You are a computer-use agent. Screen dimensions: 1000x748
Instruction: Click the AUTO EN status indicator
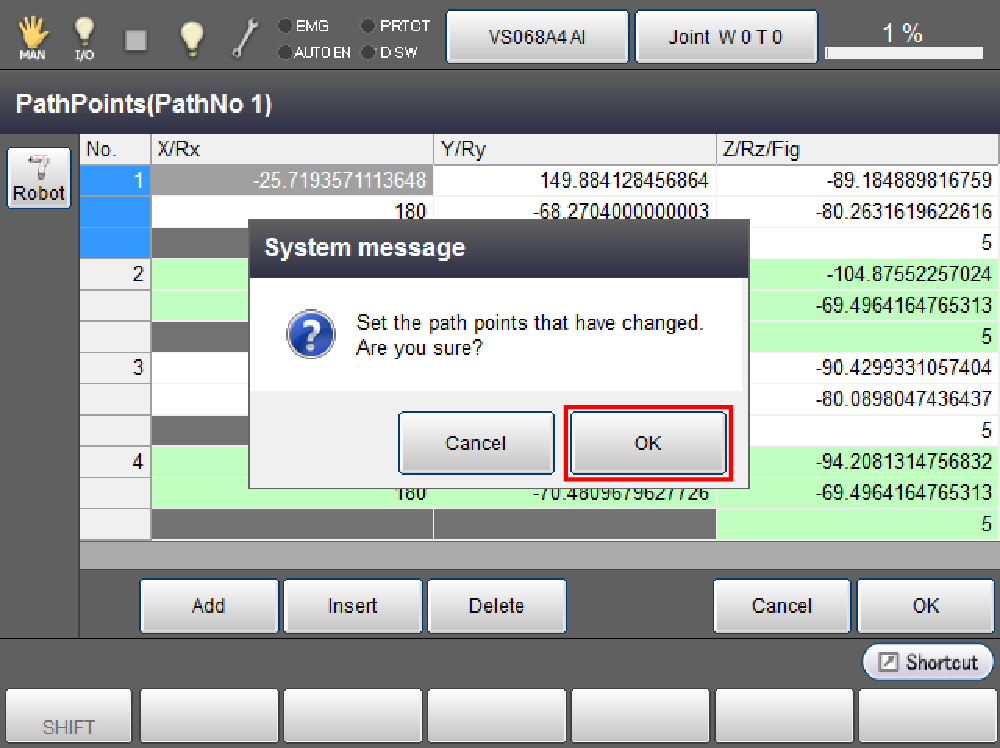pos(314,52)
